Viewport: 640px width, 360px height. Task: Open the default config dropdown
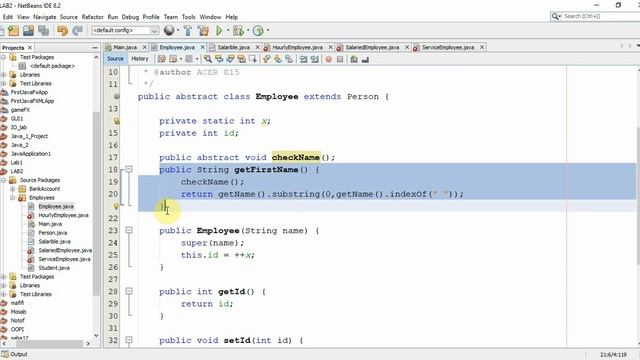coord(154,31)
